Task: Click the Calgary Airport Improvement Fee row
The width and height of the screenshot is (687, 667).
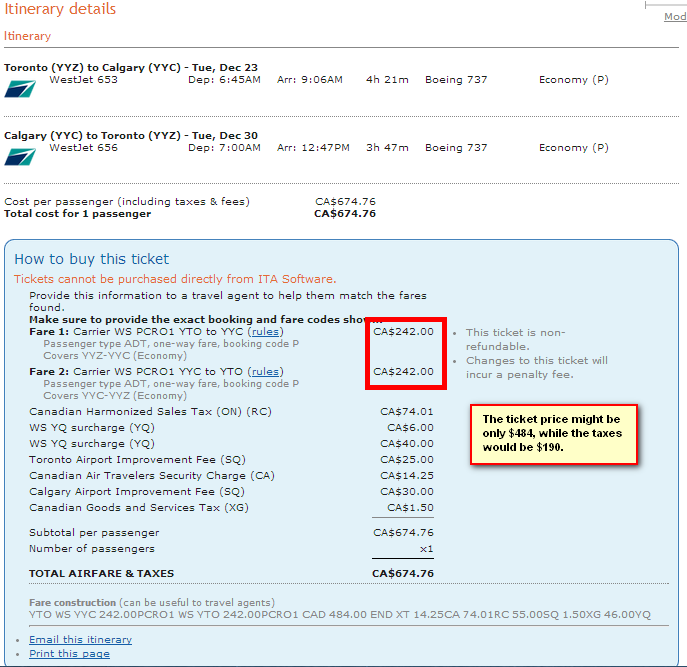Action: [231, 492]
